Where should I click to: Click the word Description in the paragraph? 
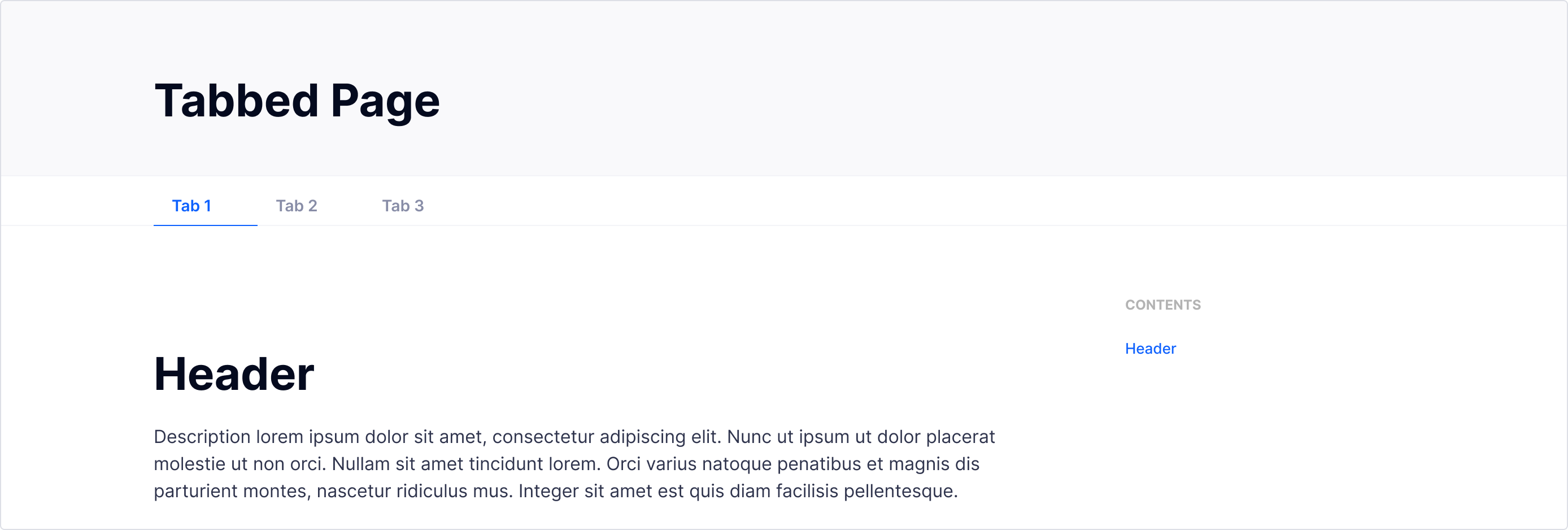[x=201, y=436]
